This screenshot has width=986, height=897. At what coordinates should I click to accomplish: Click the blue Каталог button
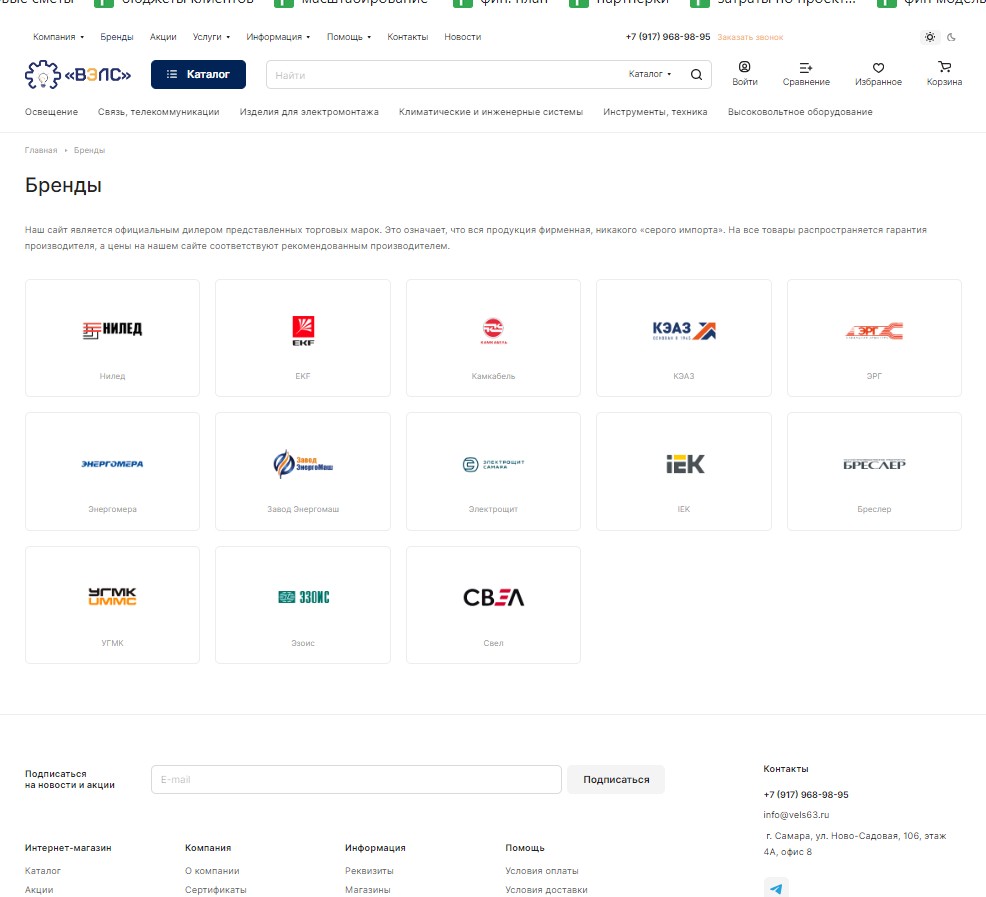[x=198, y=74]
